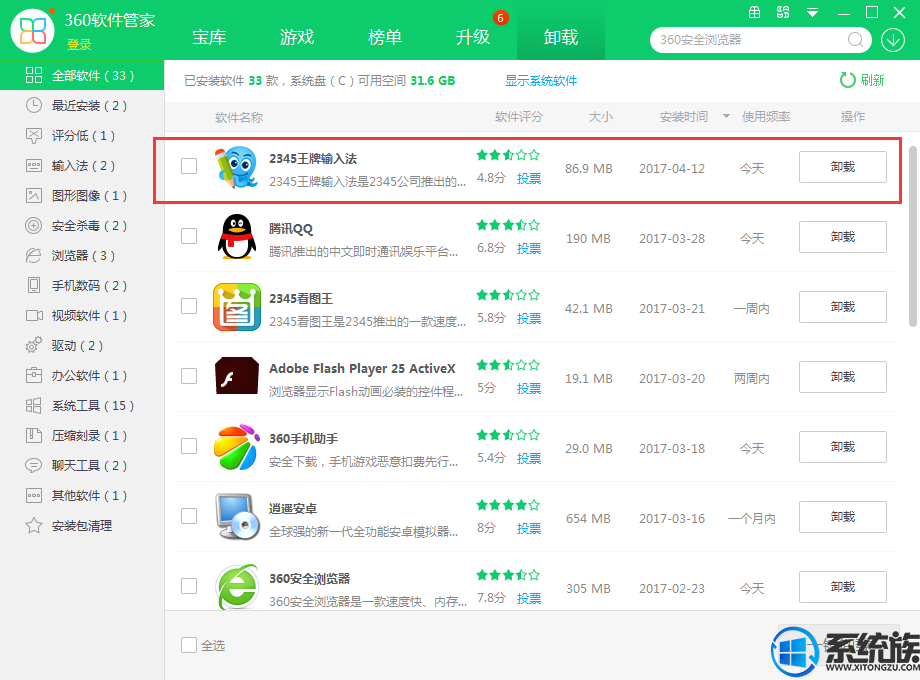Uninstall 逍遥安卓 with 卸载 button
This screenshot has height=680, width=920.
[x=843, y=517]
